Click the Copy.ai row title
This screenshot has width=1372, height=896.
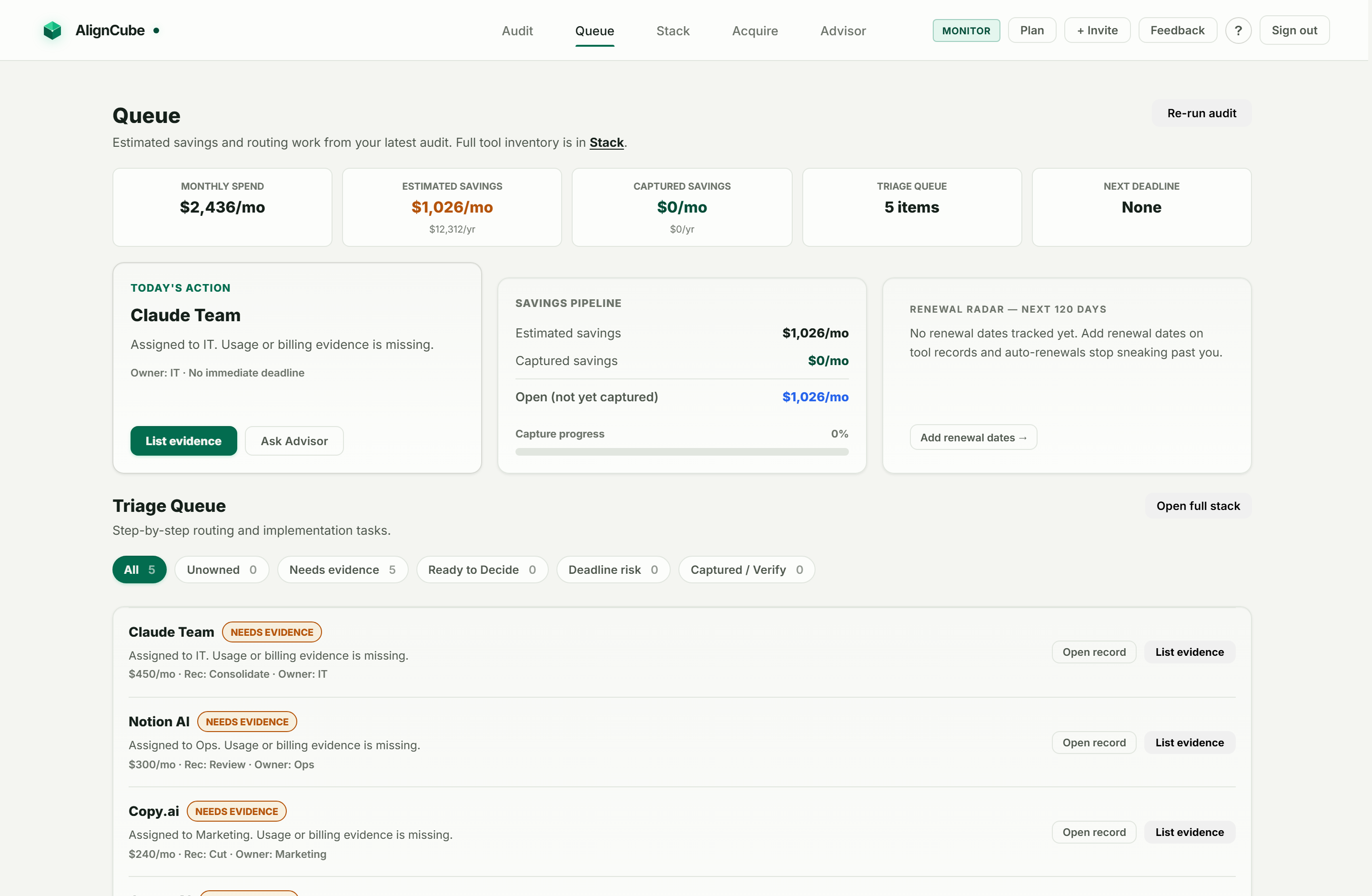tap(153, 811)
